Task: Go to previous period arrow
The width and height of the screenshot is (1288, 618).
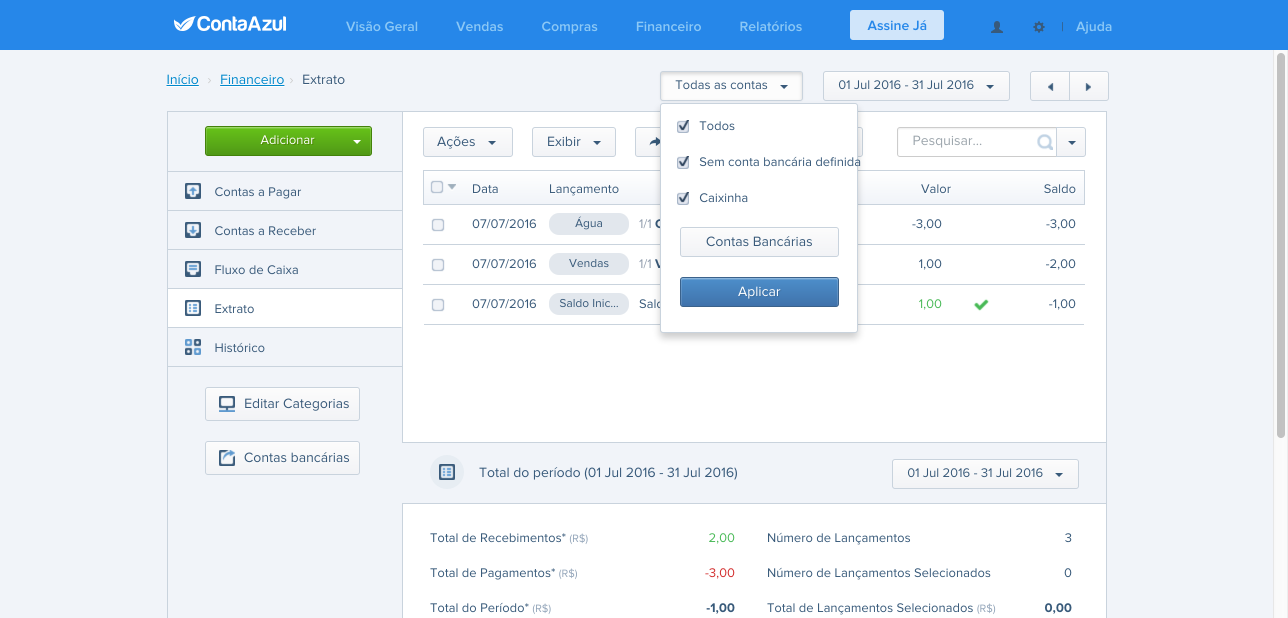Action: [1050, 86]
